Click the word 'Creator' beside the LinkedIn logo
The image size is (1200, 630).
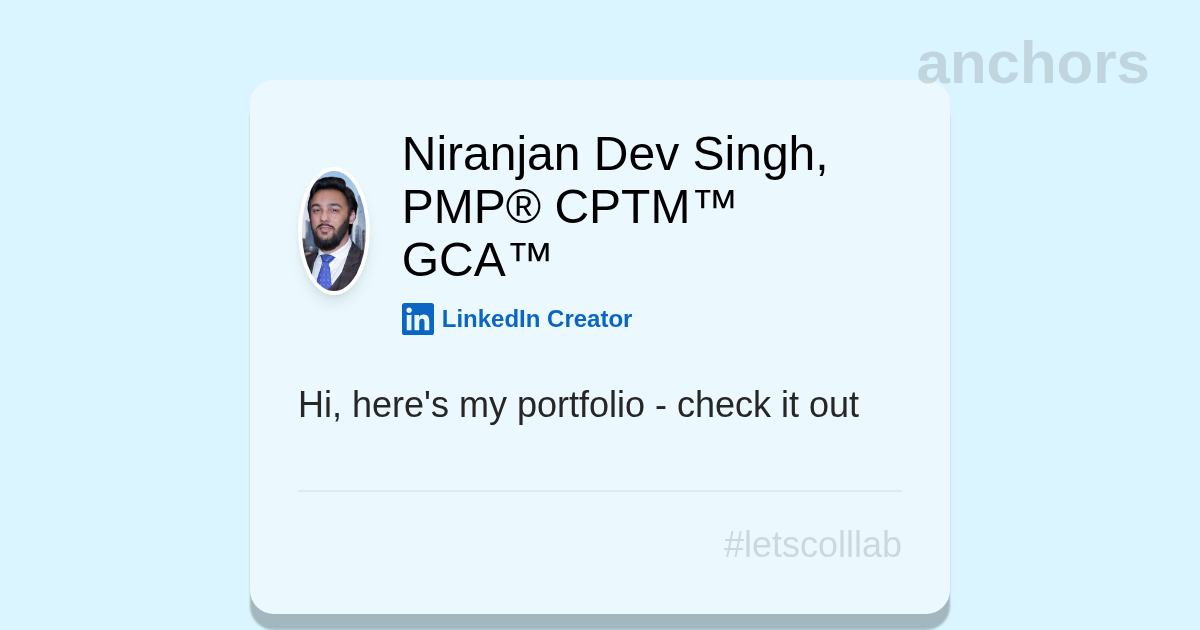(589, 319)
